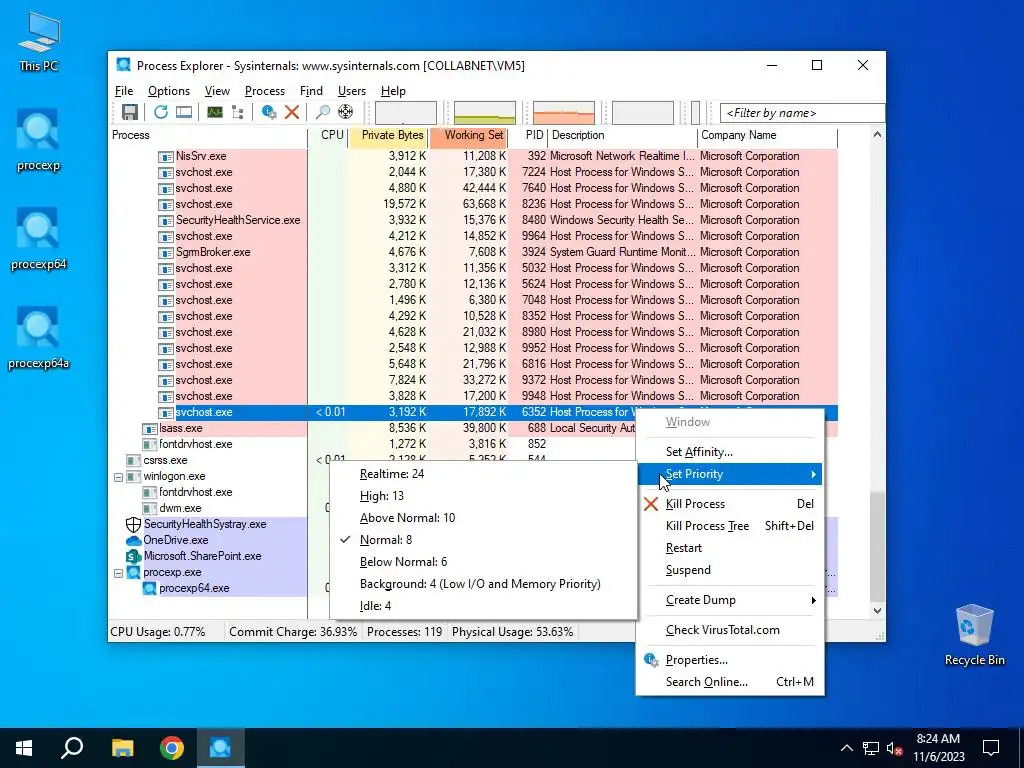
Task: Select Background: 4 low I/O priority
Action: tap(483, 584)
